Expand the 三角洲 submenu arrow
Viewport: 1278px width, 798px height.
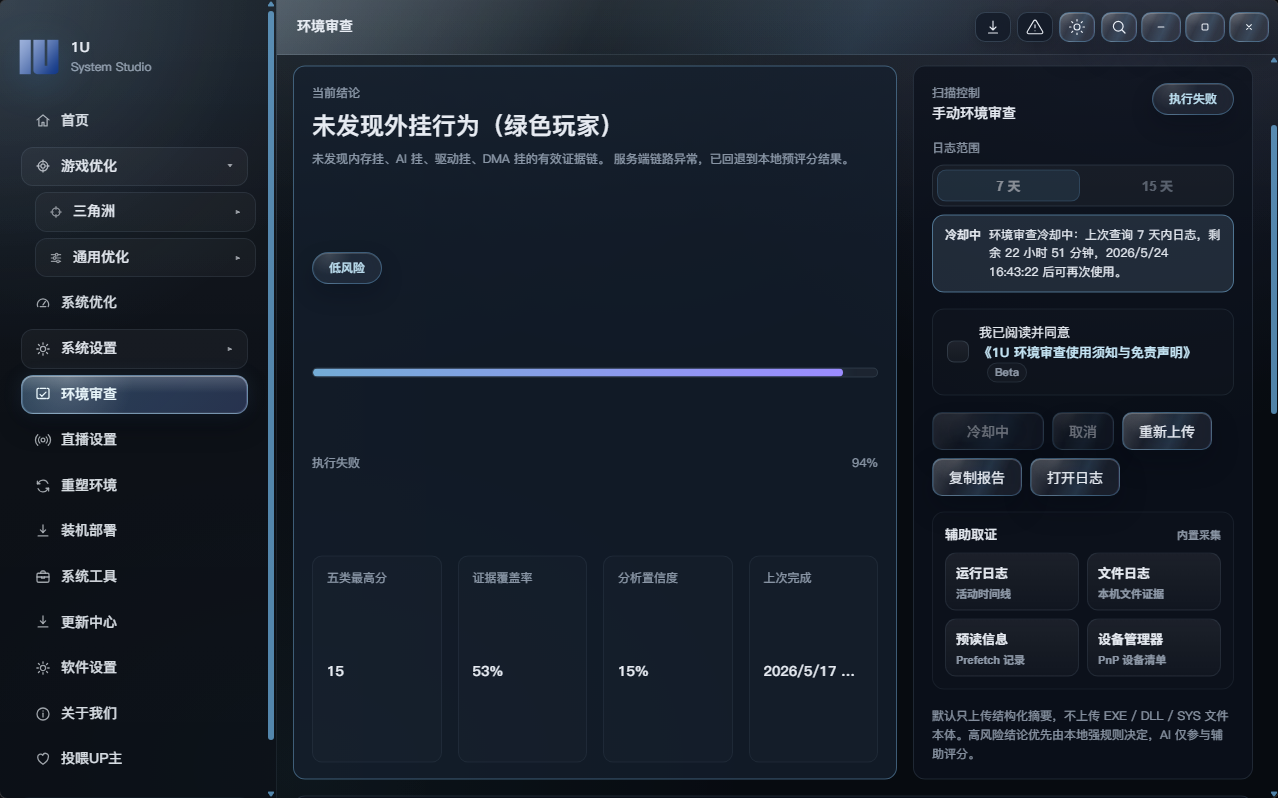(x=238, y=212)
